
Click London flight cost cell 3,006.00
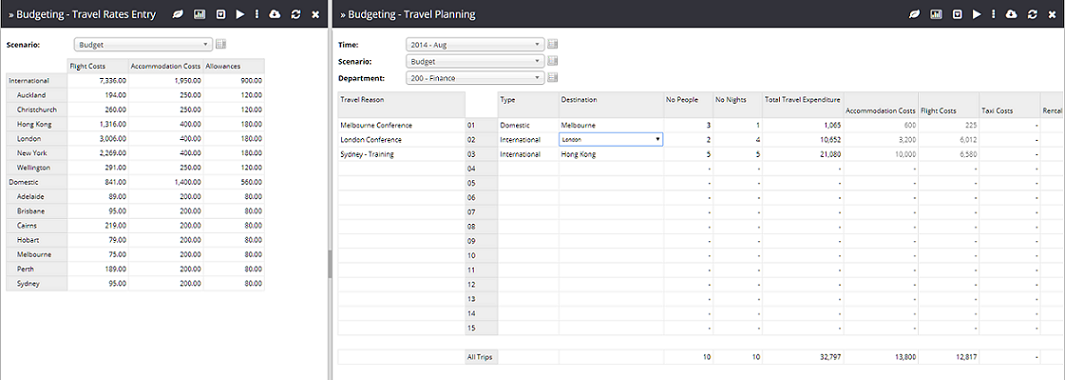[98, 139]
